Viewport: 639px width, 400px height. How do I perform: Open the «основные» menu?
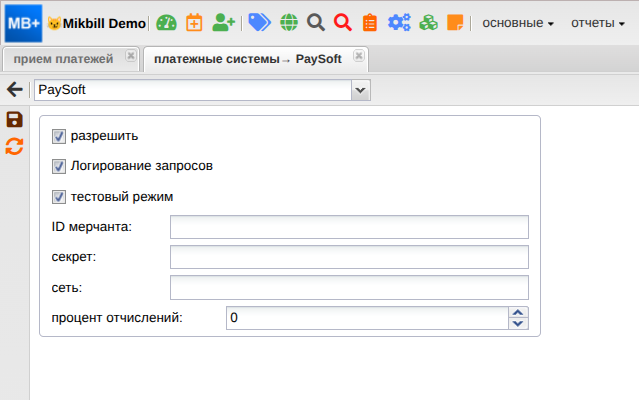pyautogui.click(x=518, y=23)
